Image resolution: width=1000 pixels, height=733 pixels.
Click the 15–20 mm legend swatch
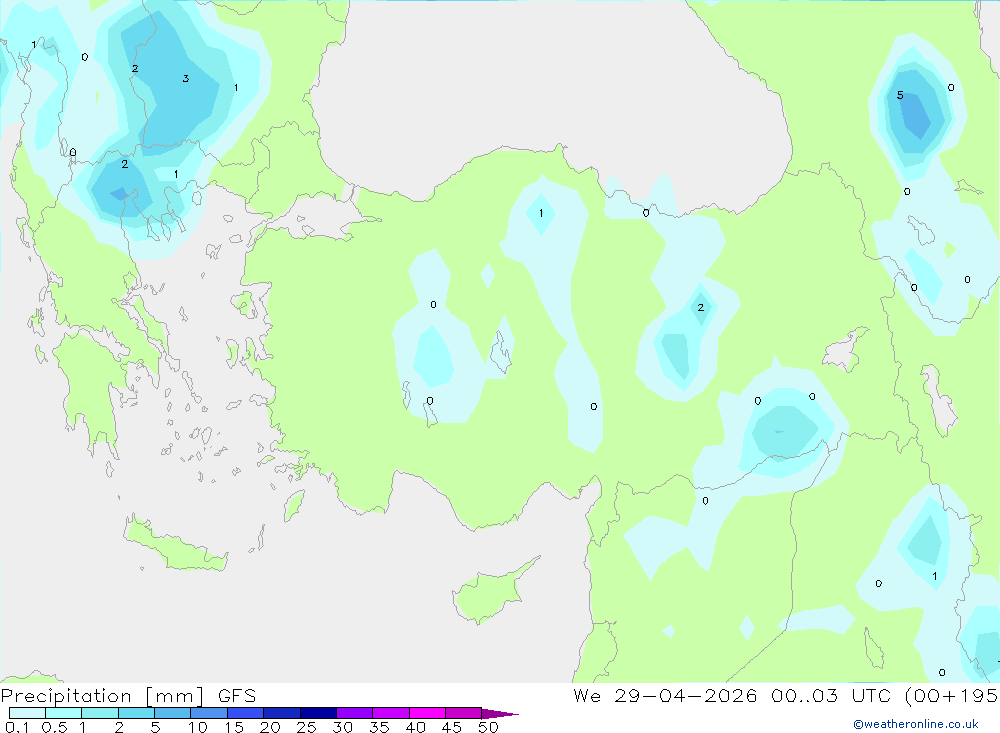[246, 713]
